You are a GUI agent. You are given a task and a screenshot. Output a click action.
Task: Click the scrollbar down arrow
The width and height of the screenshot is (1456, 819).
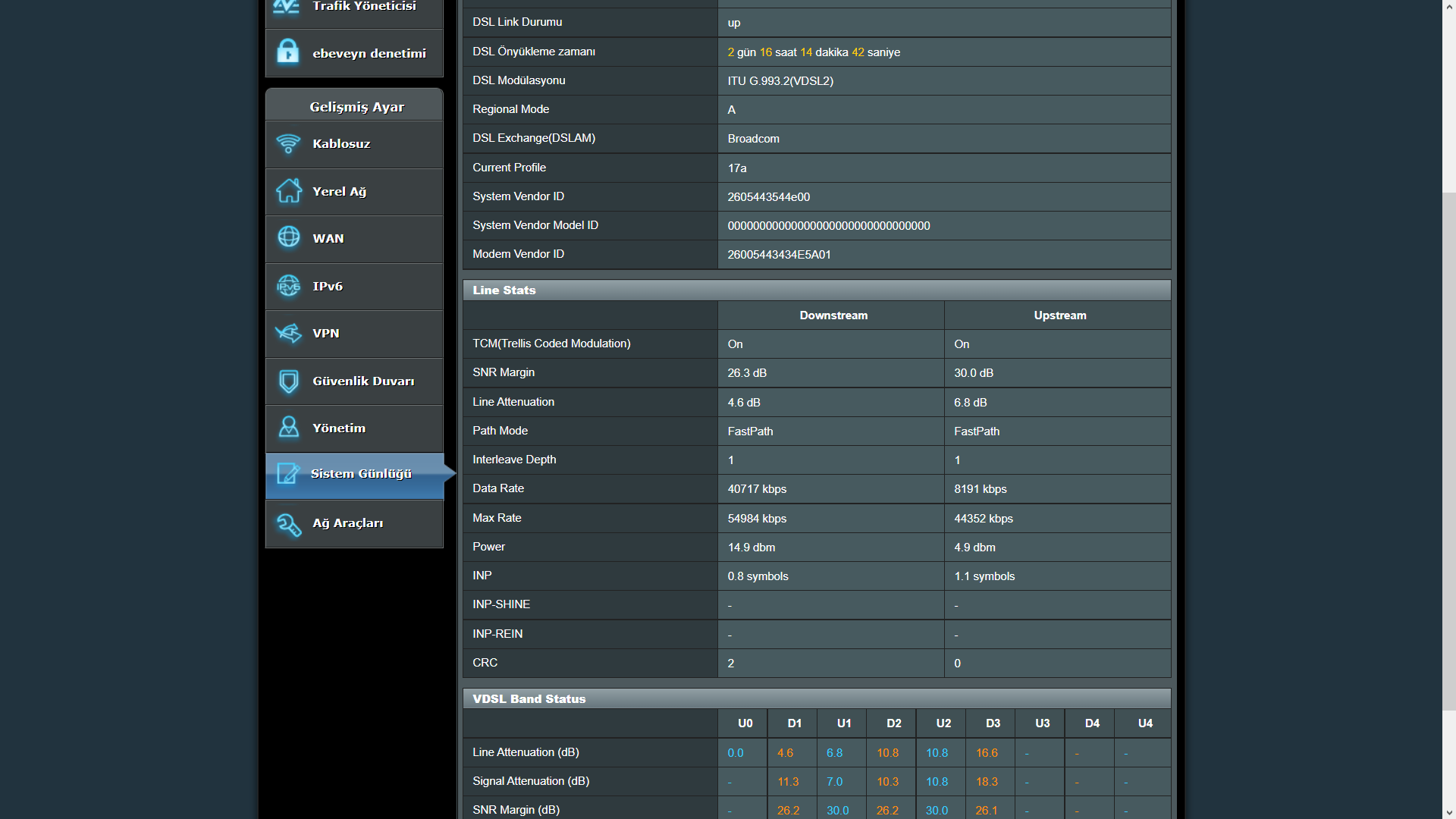tap(1448, 812)
